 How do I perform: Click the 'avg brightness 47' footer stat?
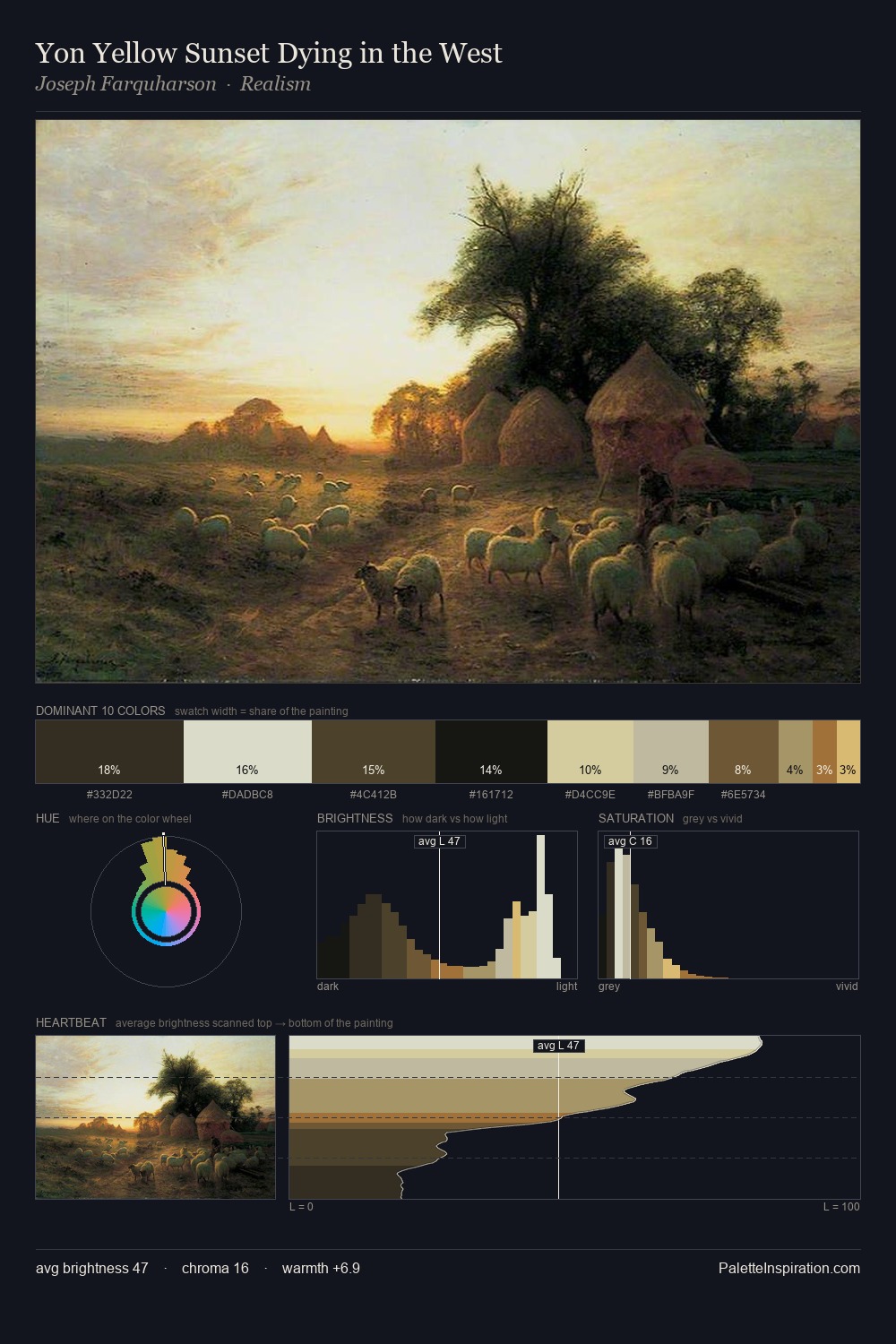[92, 1268]
